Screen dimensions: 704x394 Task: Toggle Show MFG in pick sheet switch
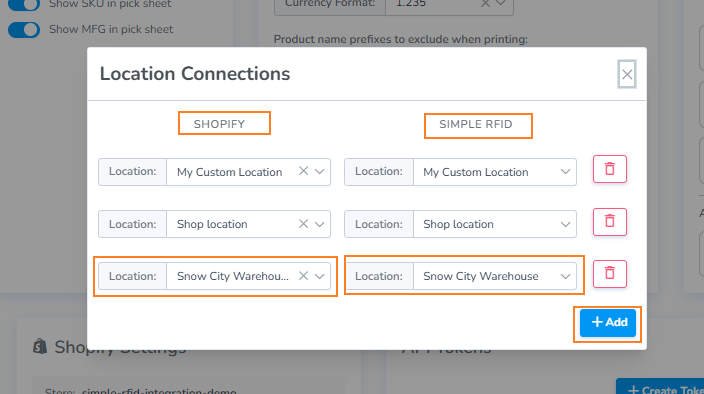point(24,30)
